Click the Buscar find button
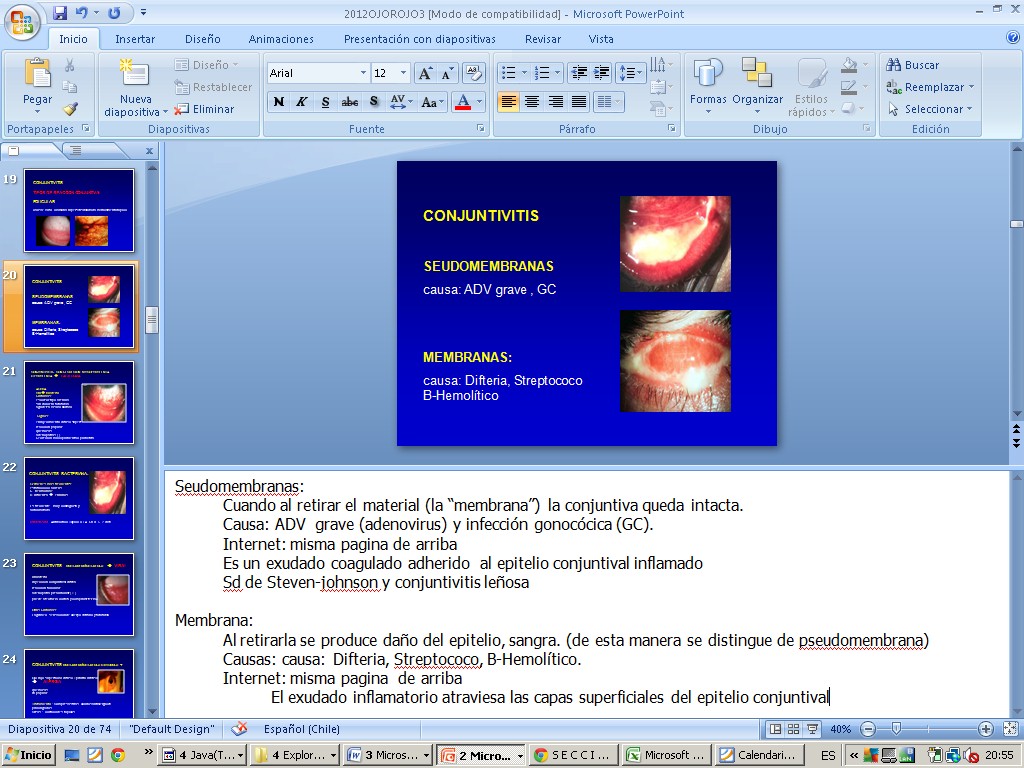Viewport: 1024px width, 768px height. (x=912, y=65)
